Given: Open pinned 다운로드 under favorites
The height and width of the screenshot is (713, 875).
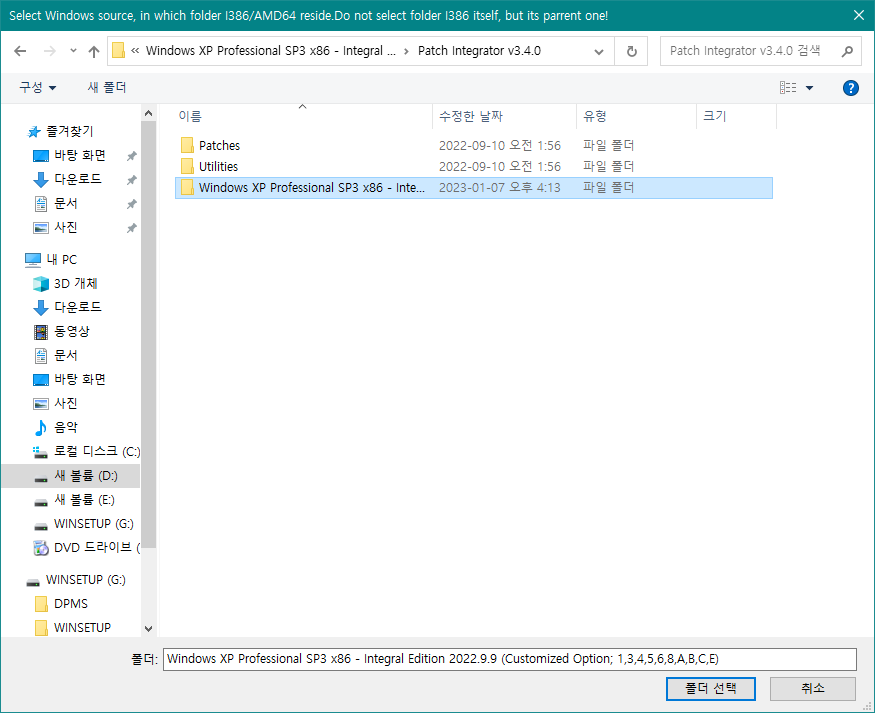Looking at the screenshot, I should click(68, 180).
